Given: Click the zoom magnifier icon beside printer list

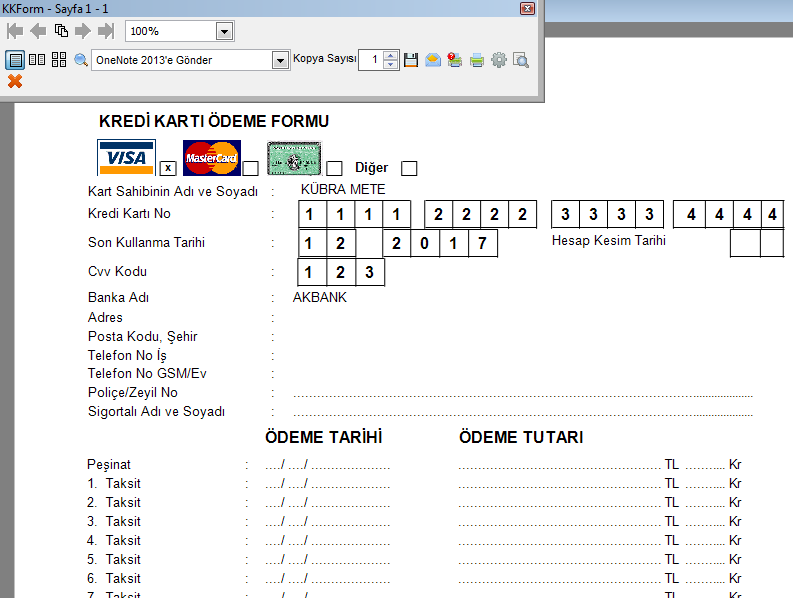Looking at the screenshot, I should 81,60.
